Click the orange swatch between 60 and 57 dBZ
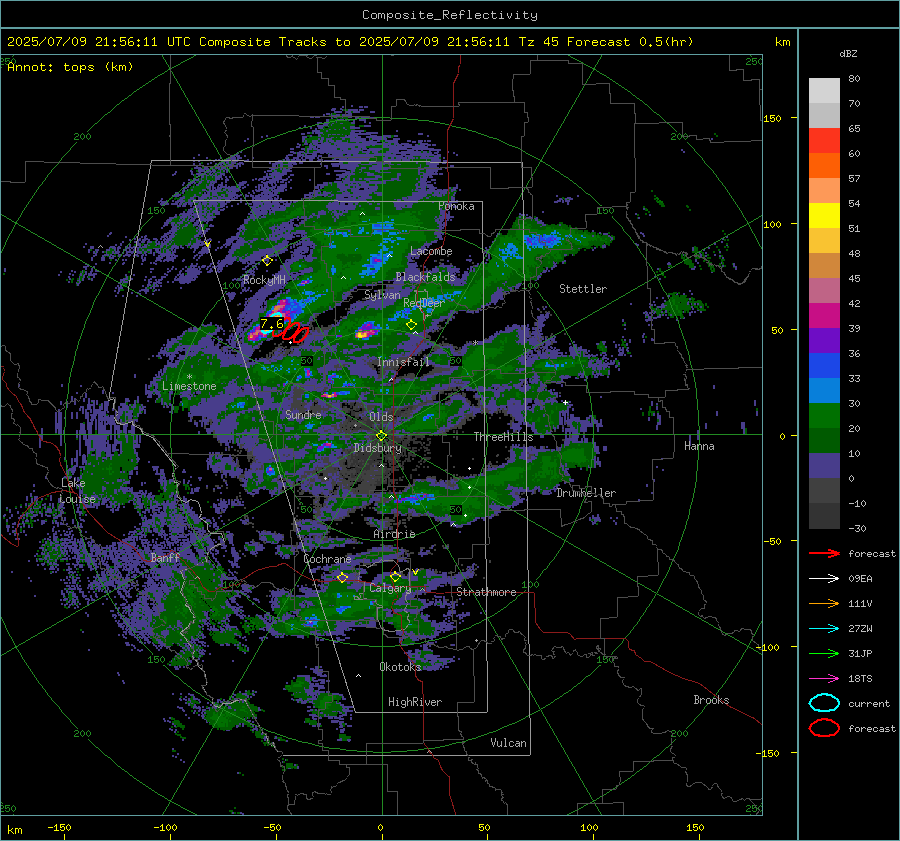900x841 pixels. [x=824, y=166]
